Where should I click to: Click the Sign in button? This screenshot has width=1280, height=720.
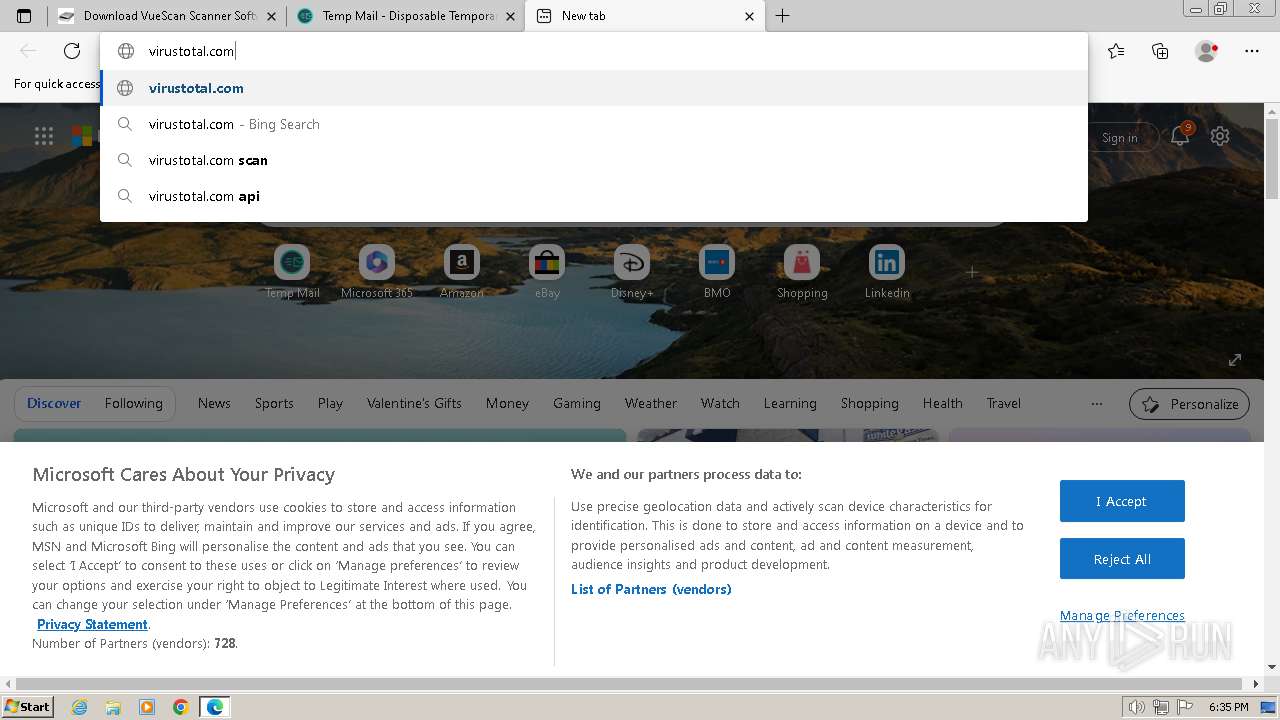point(1120,138)
